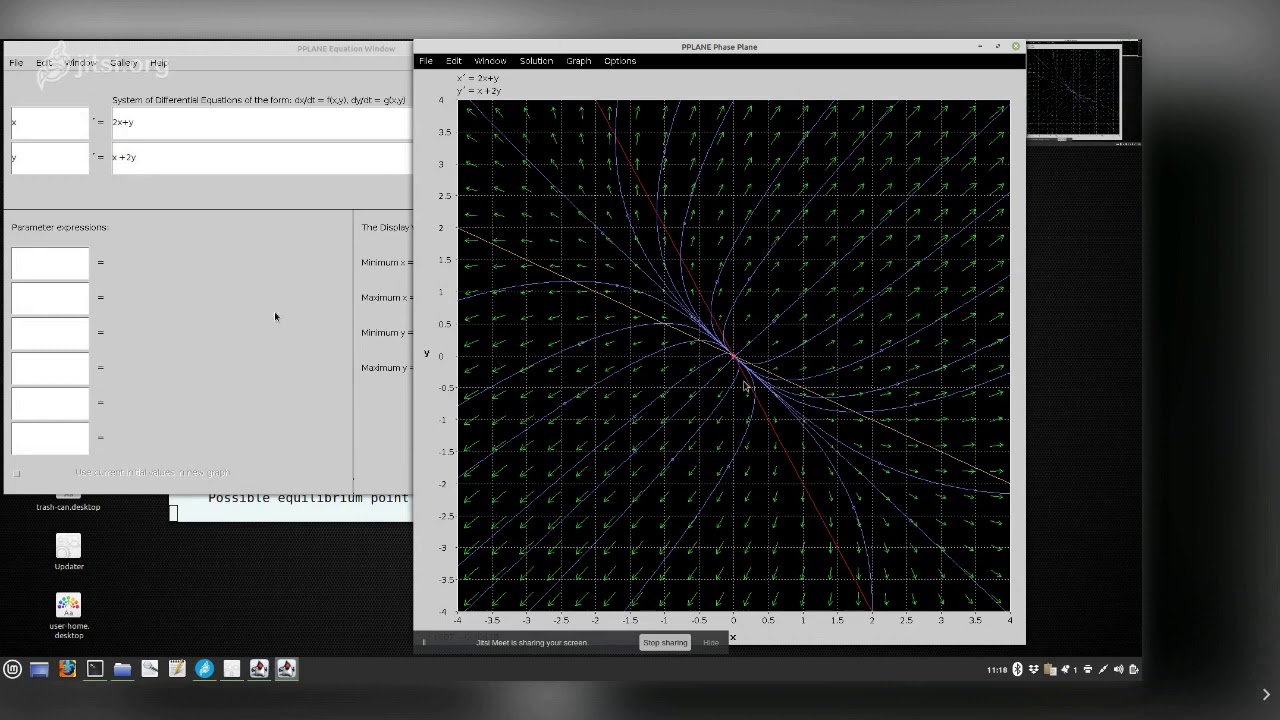The image size is (1280, 720).
Task: Open the printer tray icon
Action: pos(1088,670)
